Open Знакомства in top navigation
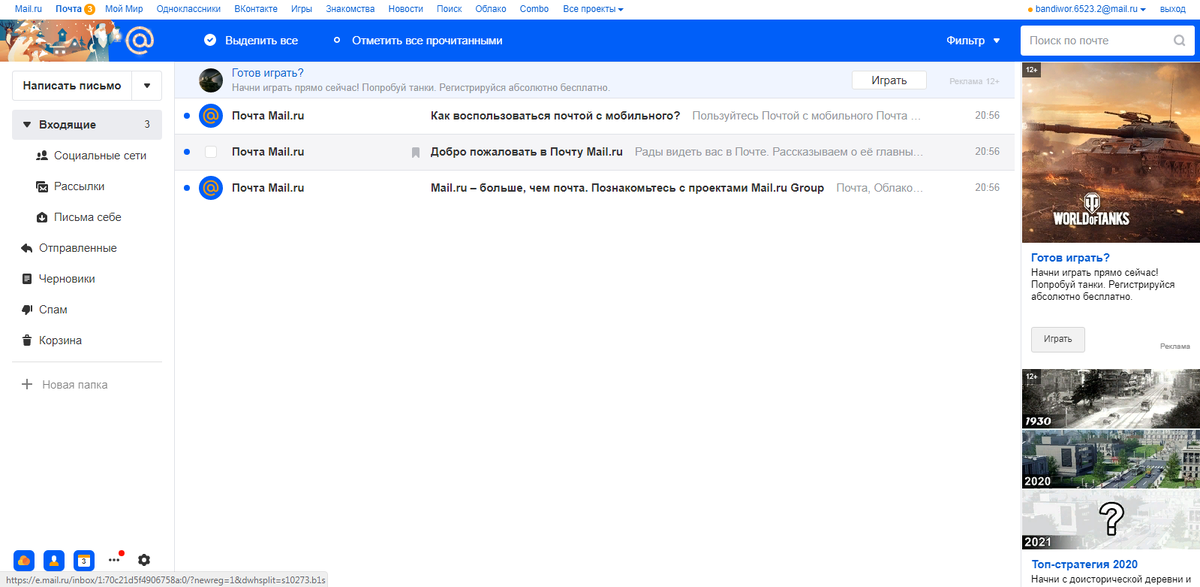The height and width of the screenshot is (587, 1200). (x=350, y=9)
